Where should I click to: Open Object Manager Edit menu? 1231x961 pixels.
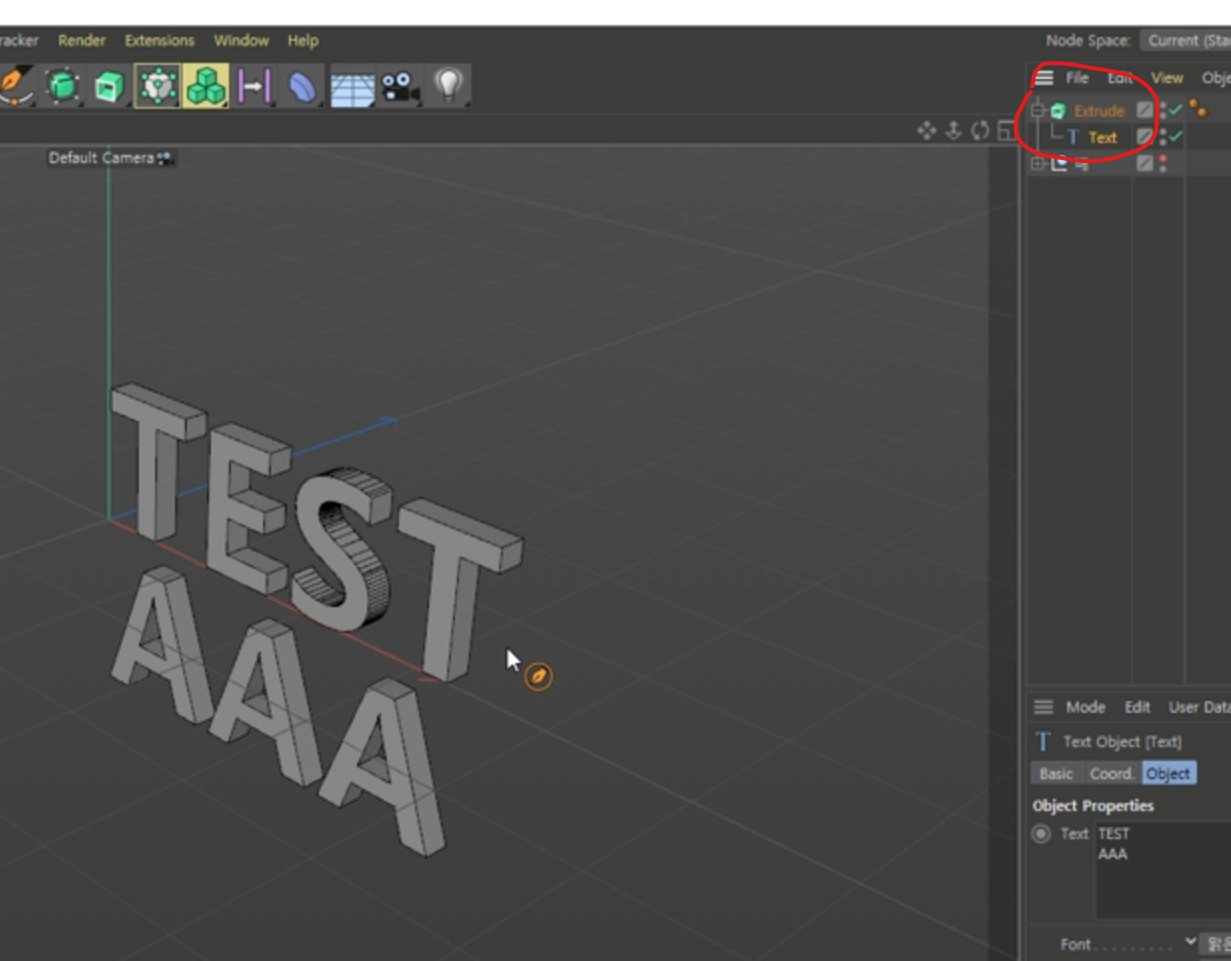pyautogui.click(x=1120, y=77)
